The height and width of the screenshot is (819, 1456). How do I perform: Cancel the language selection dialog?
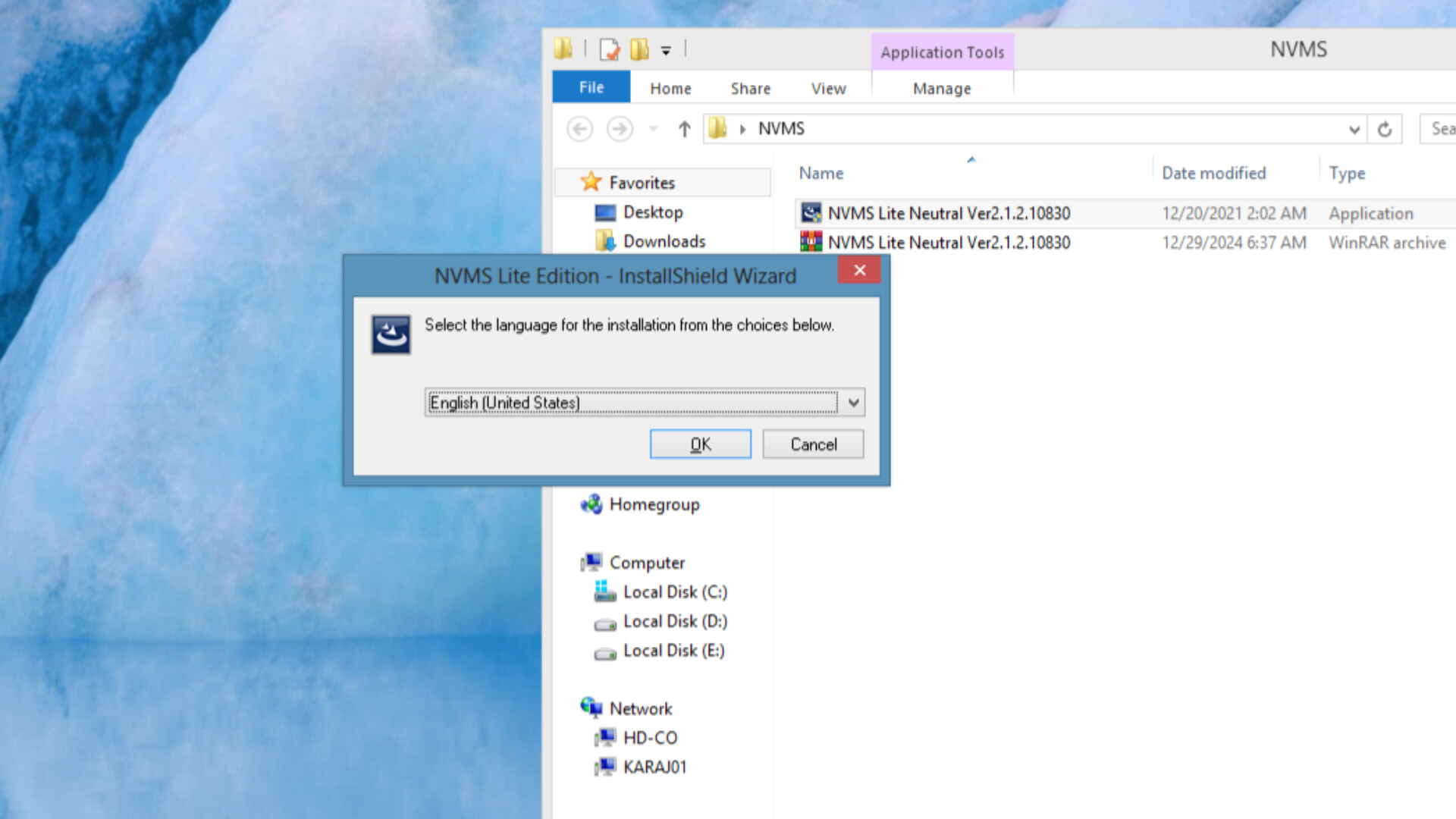(813, 444)
